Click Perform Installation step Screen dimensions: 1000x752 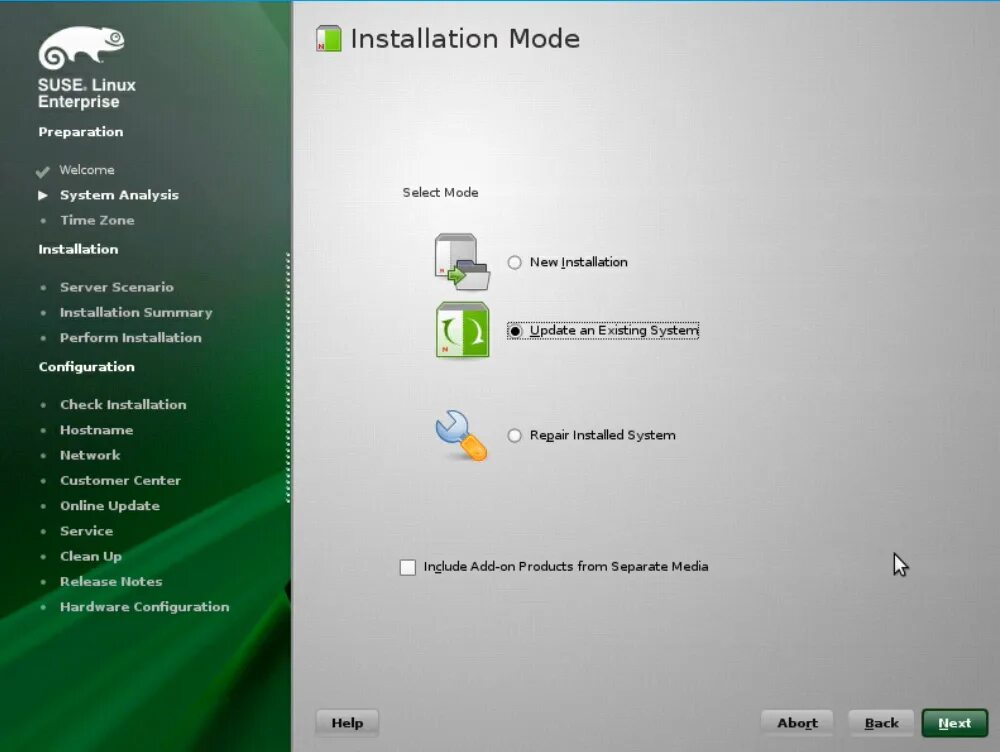point(131,337)
